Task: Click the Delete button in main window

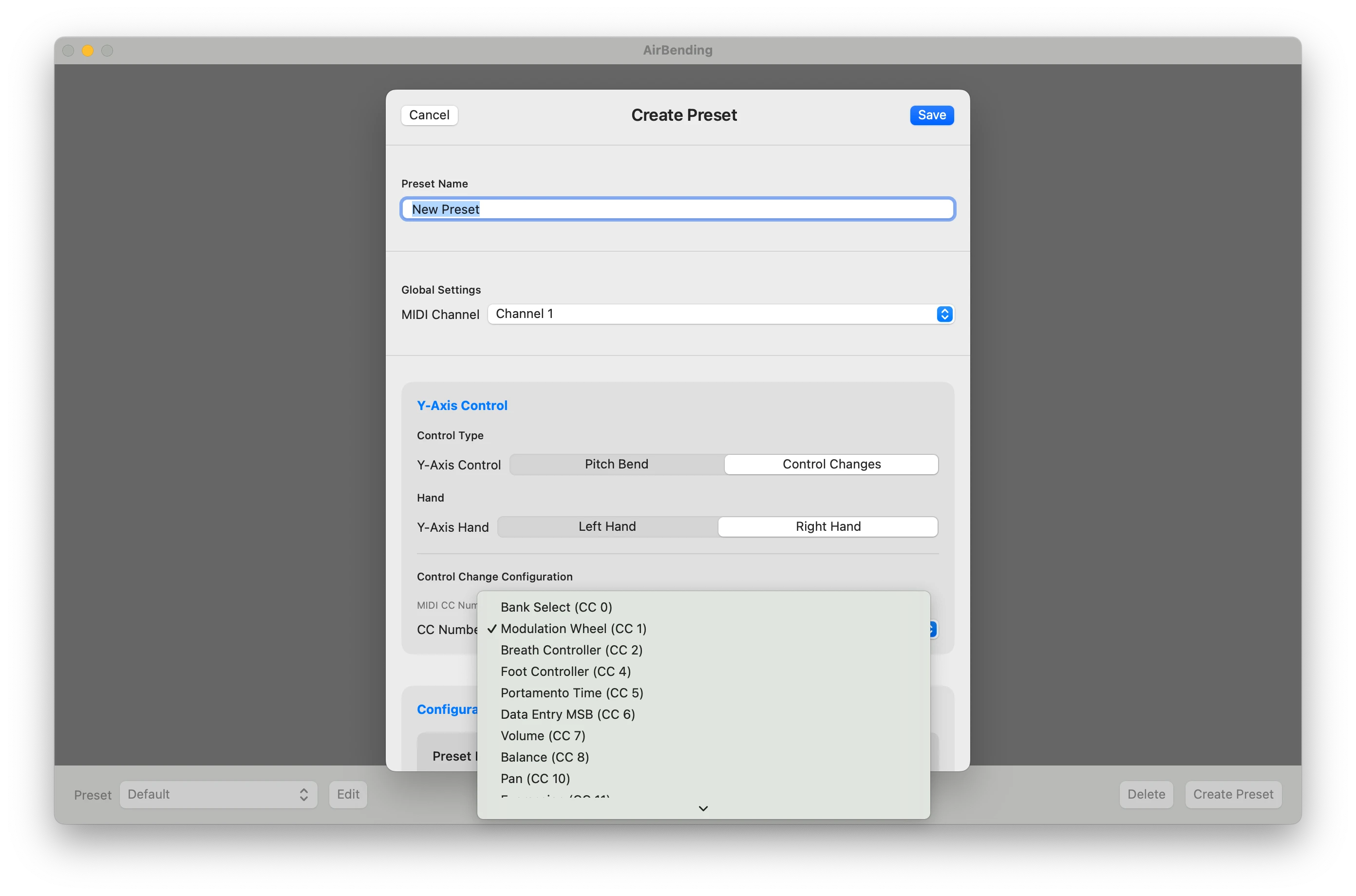Action: click(1146, 794)
